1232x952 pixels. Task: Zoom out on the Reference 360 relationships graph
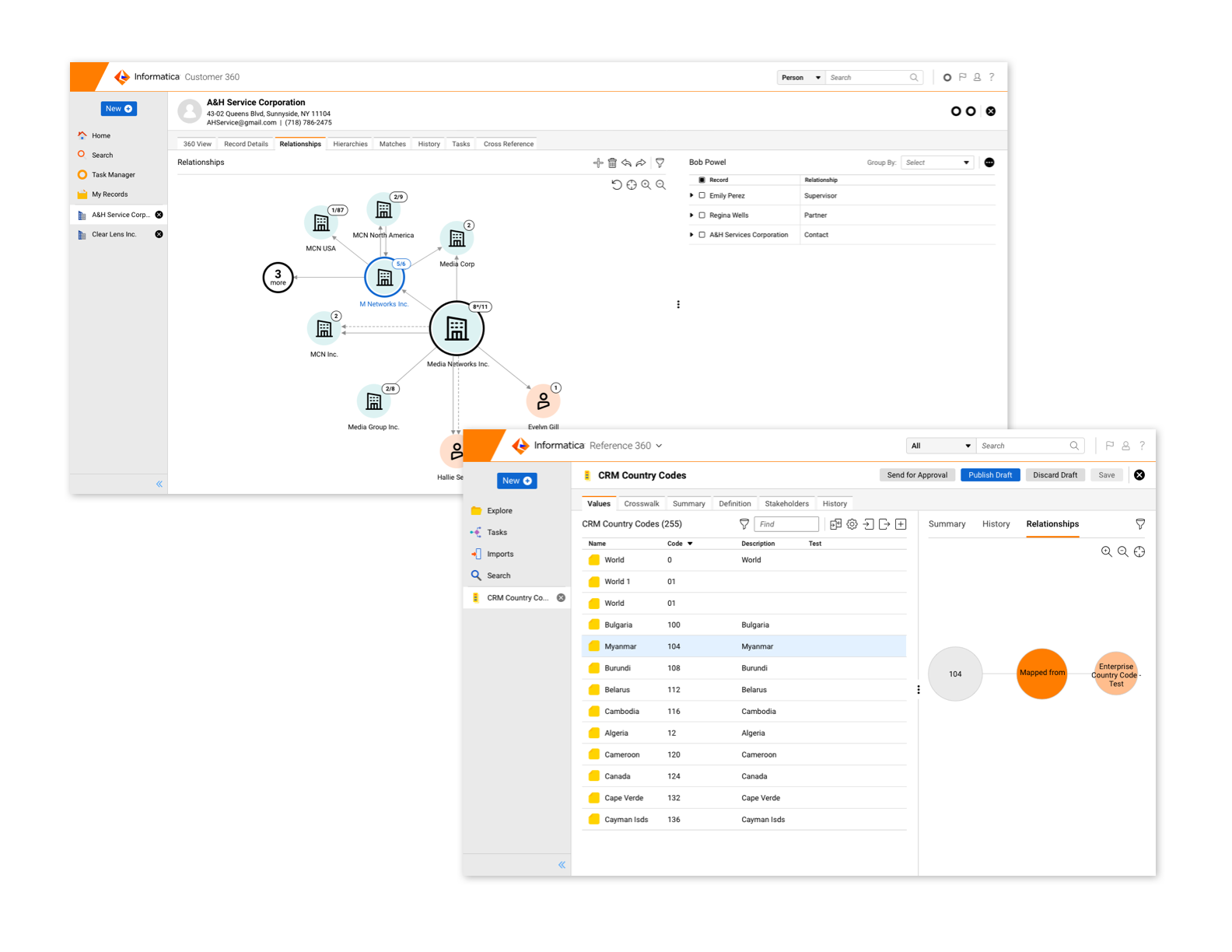tap(1123, 551)
